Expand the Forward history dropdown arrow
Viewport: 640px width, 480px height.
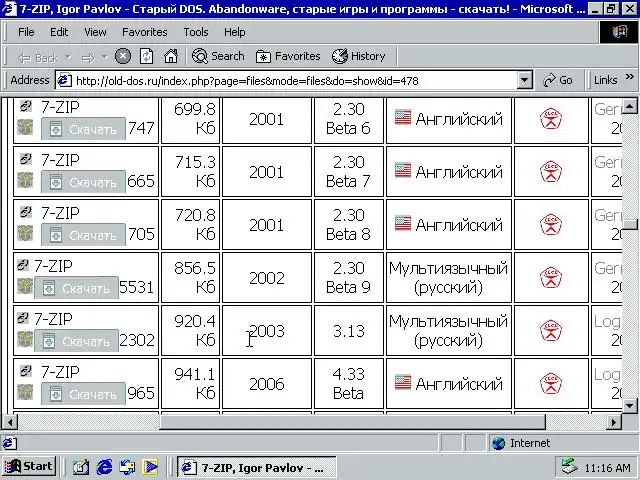click(104, 57)
